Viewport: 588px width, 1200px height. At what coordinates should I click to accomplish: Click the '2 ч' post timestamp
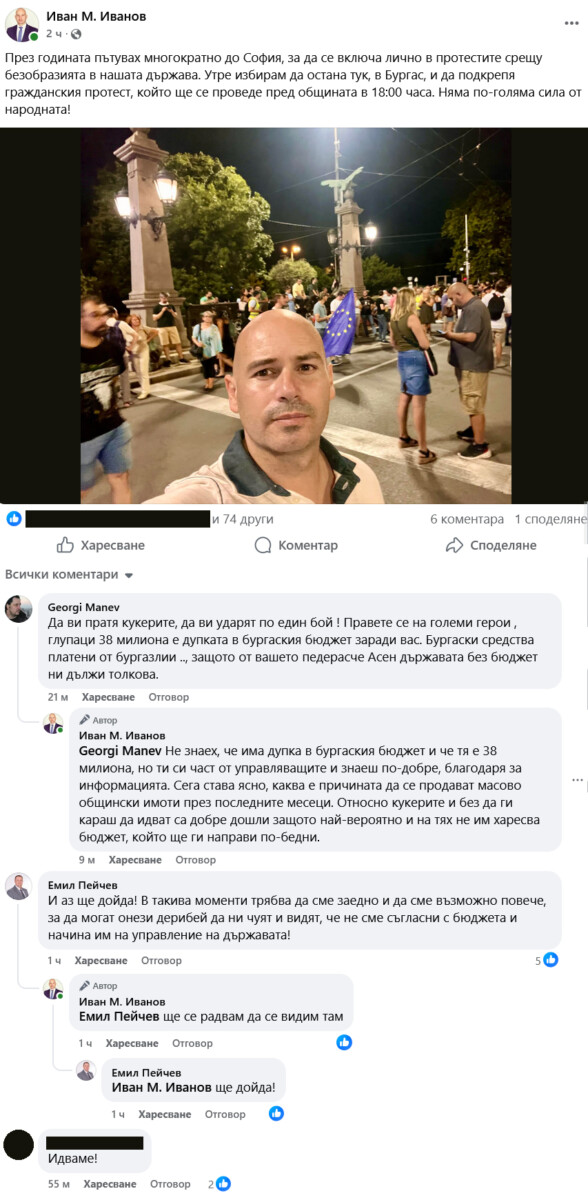click(x=52, y=34)
